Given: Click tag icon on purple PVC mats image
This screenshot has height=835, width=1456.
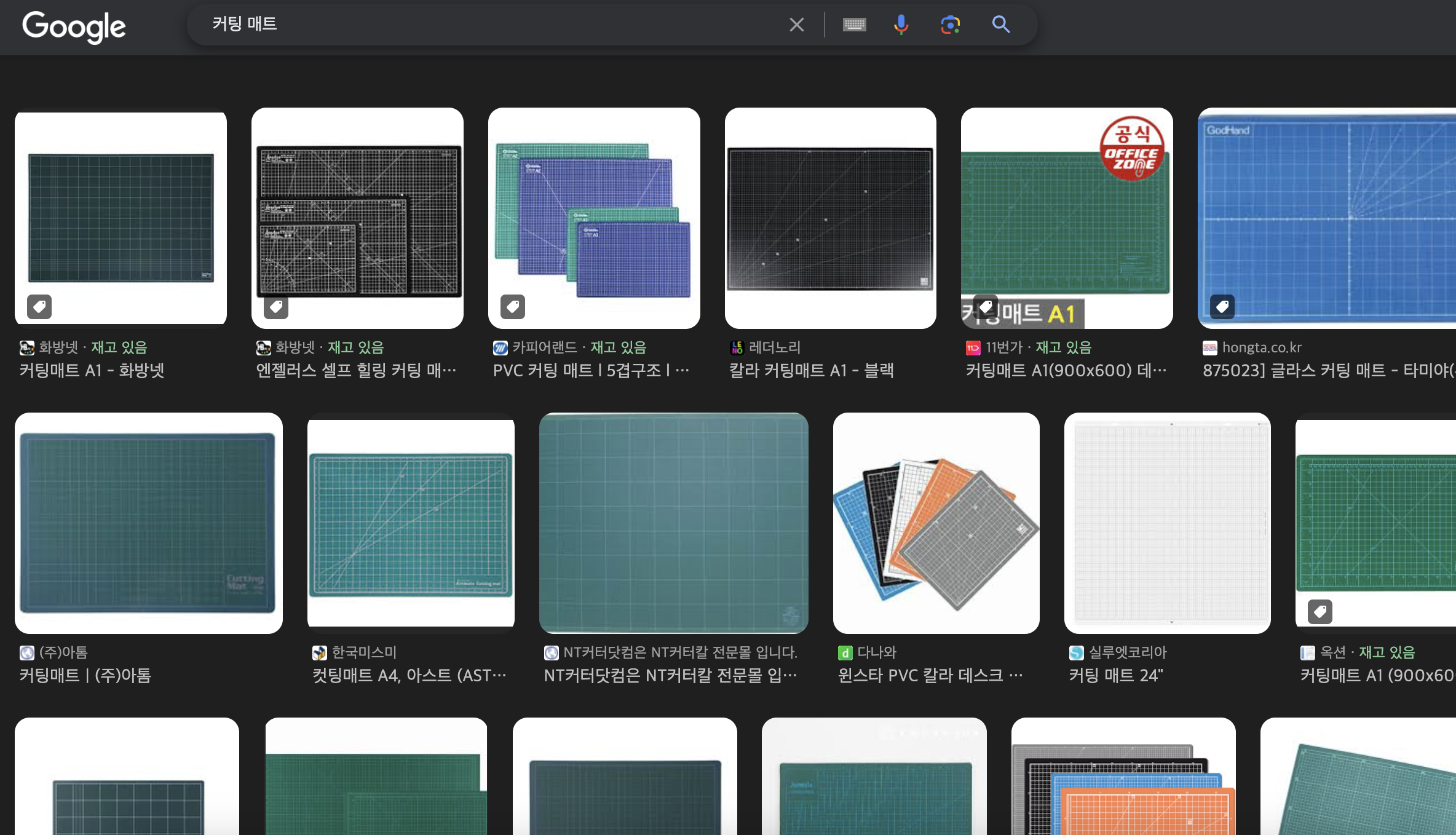Looking at the screenshot, I should [x=512, y=306].
